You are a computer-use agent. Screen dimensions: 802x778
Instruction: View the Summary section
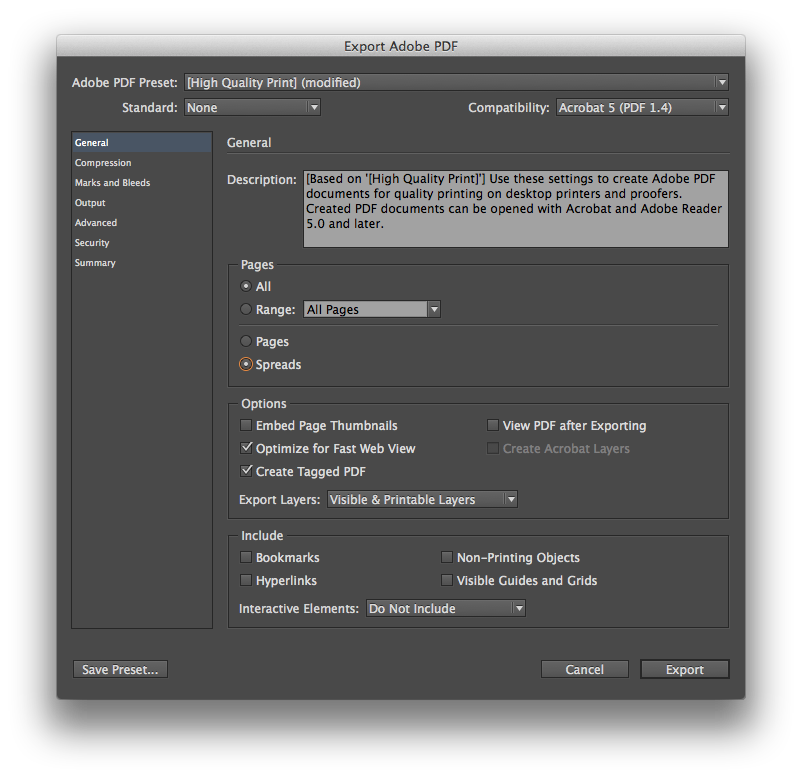click(142, 262)
